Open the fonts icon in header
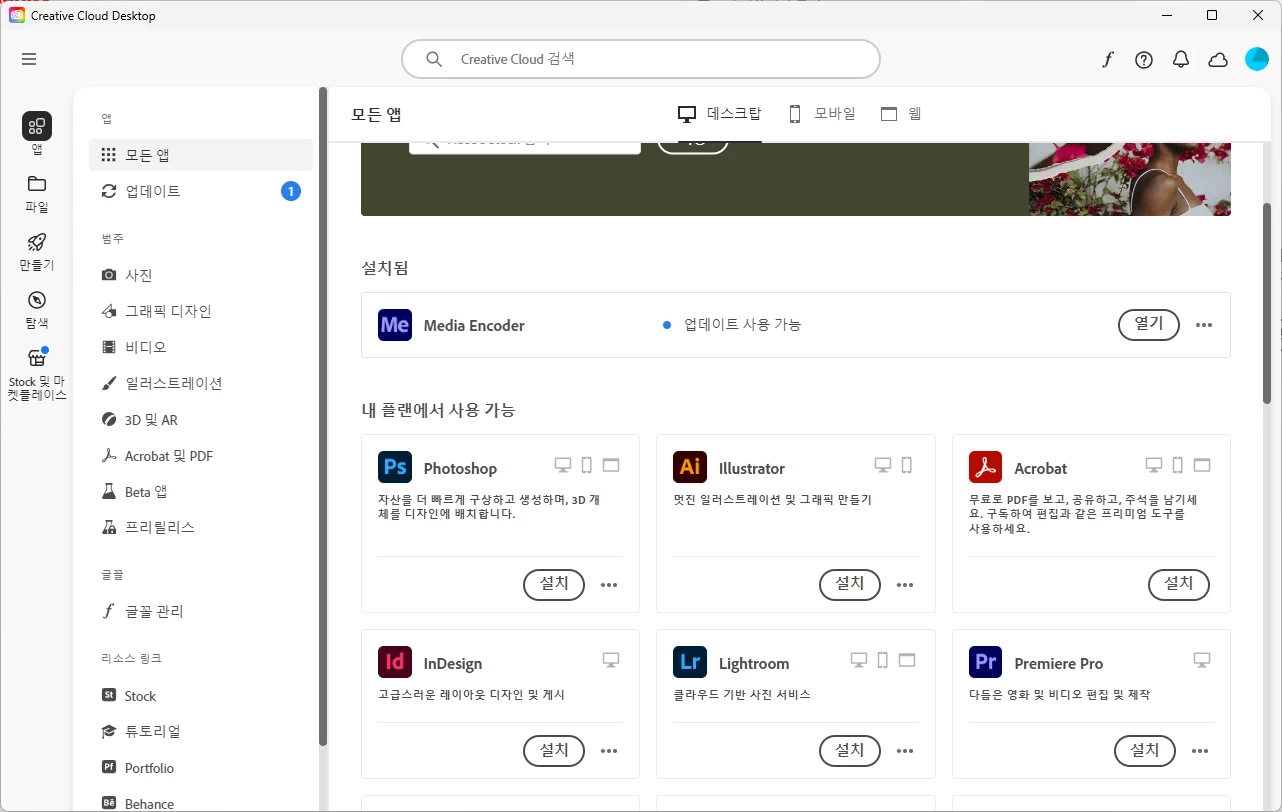 pyautogui.click(x=1108, y=60)
